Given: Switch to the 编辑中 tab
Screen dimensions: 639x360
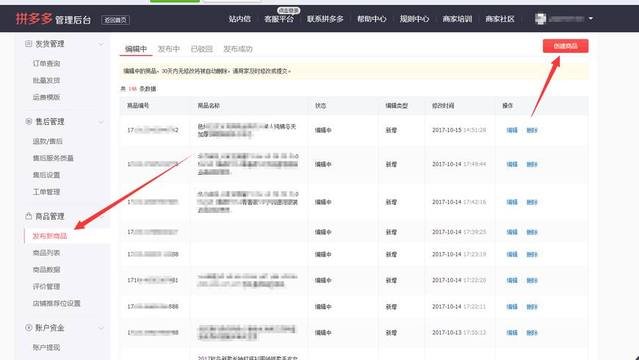Looking at the screenshot, I should (136, 49).
